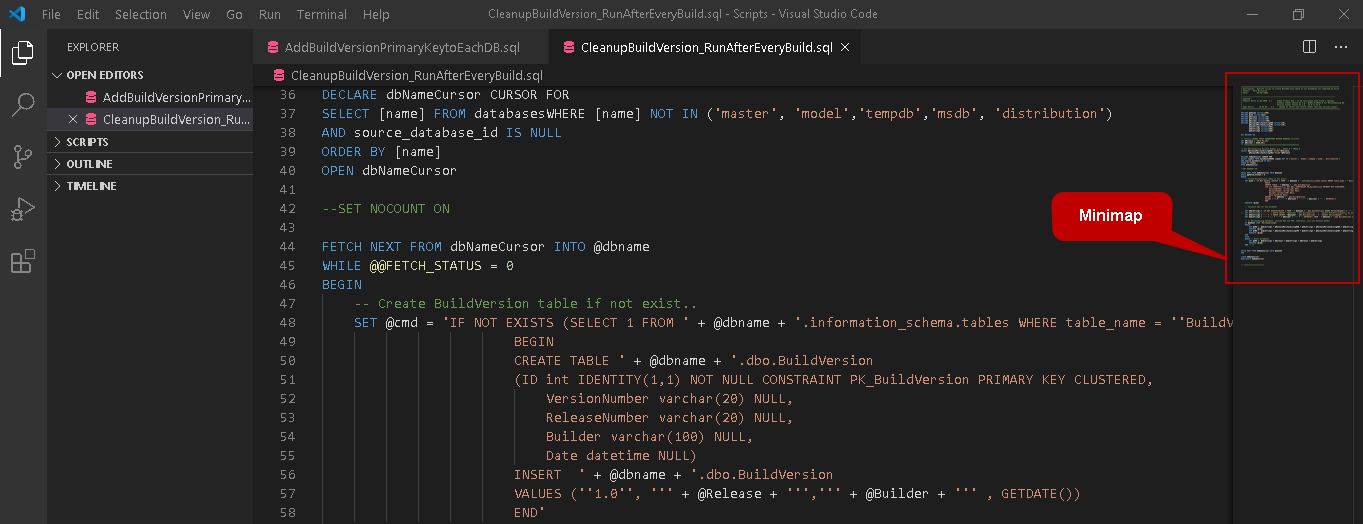Click database icon on CleanupBuildVersion tab

pyautogui.click(x=569, y=47)
